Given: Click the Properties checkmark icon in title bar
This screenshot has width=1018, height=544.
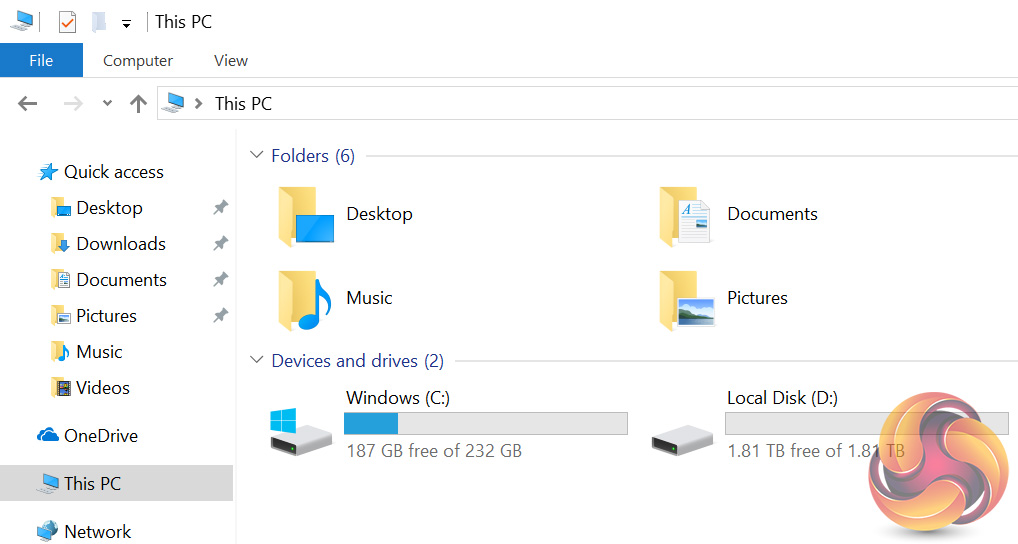Looking at the screenshot, I should click(x=67, y=21).
